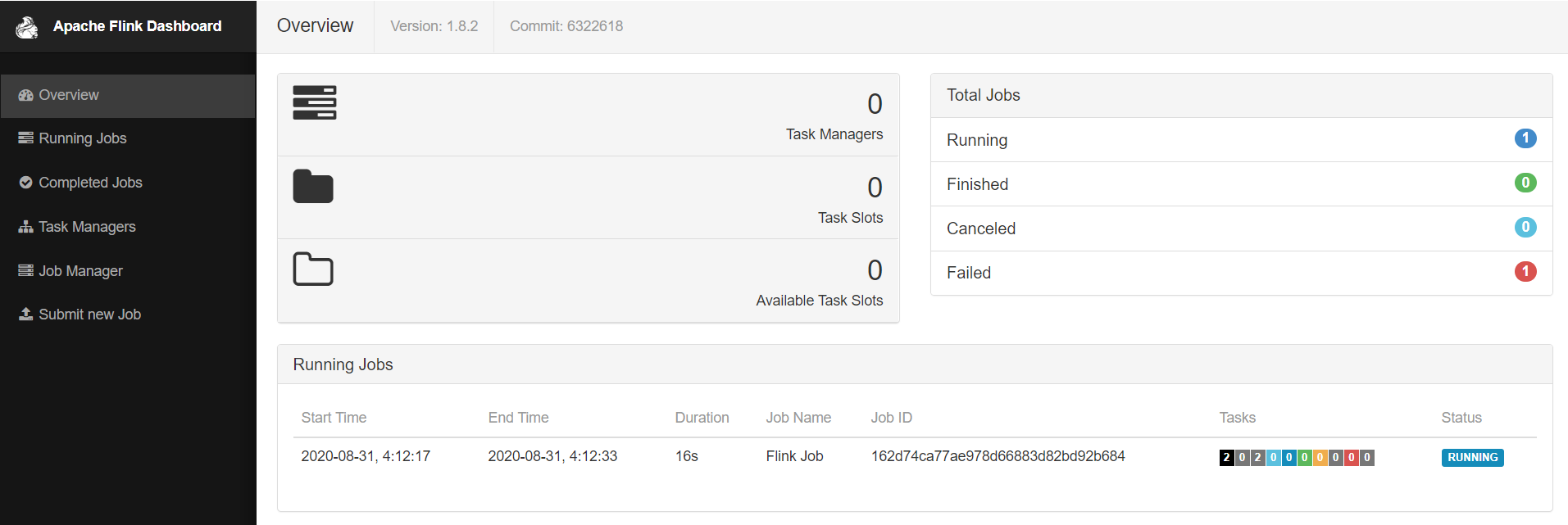The image size is (1568, 525).
Task: Click the Start Time column header
Action: (334, 418)
